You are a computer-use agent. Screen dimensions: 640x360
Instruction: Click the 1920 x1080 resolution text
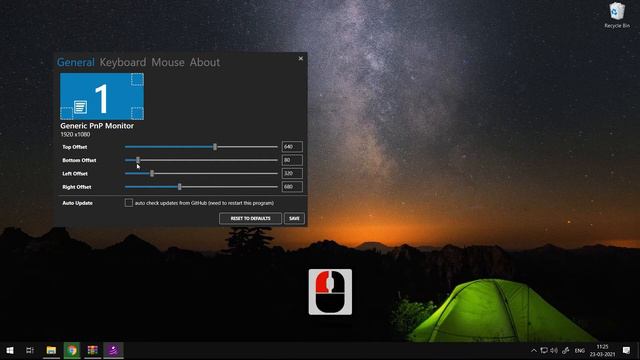click(x=75, y=134)
